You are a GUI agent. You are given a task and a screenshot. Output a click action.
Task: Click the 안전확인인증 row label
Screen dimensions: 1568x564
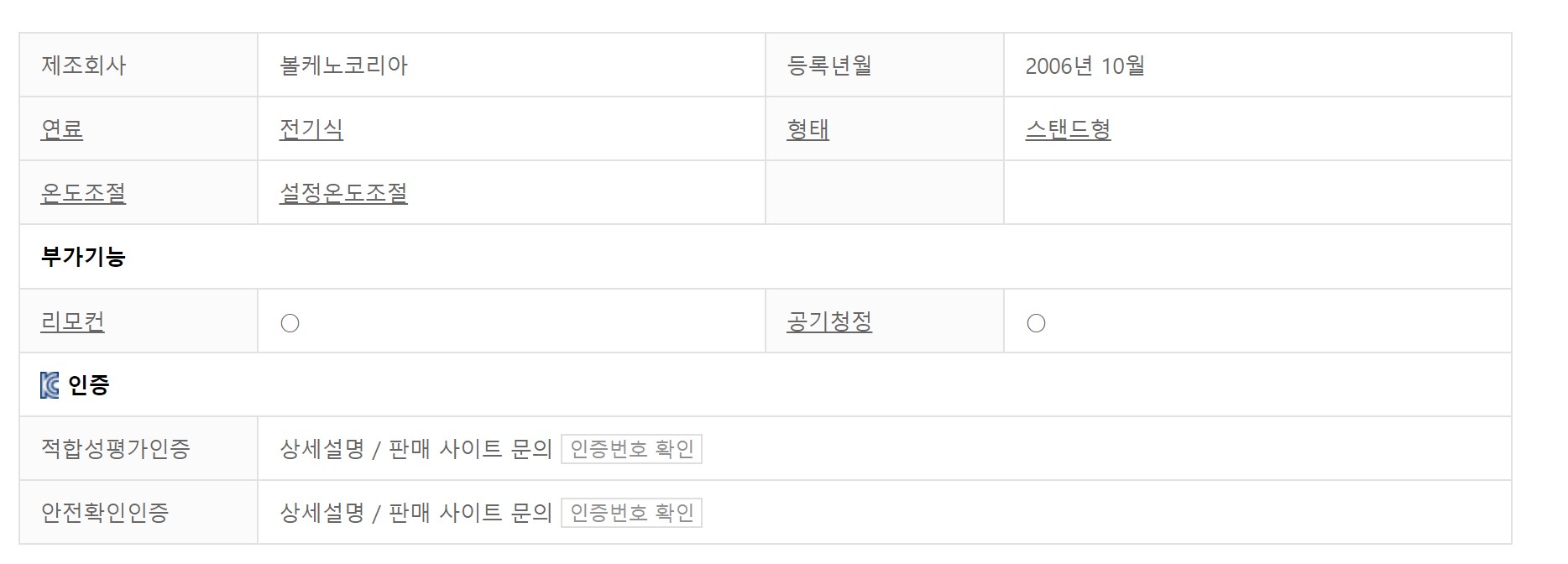[105, 513]
